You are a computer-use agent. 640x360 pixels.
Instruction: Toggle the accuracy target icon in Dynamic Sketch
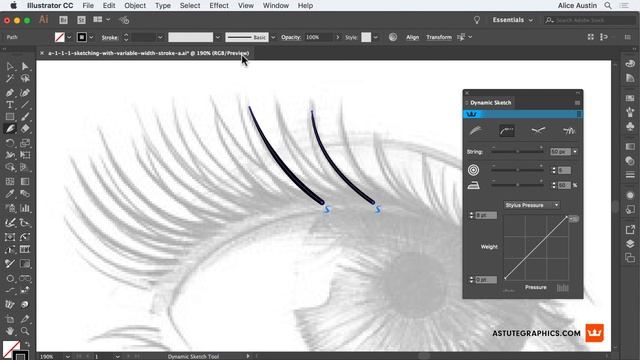tap(473, 170)
